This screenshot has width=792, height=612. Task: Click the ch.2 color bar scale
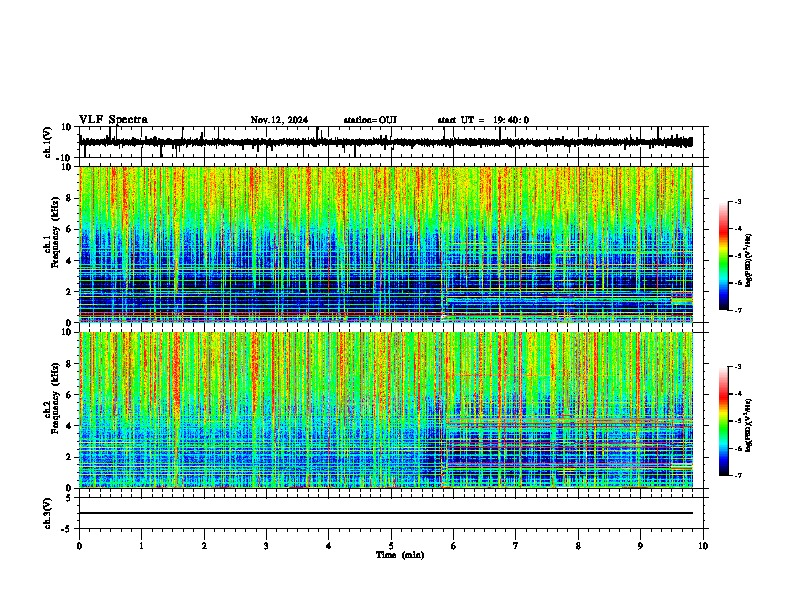click(724, 421)
